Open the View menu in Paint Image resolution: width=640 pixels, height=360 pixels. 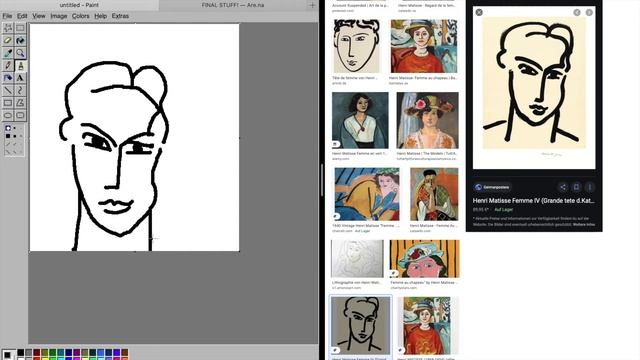click(x=39, y=16)
